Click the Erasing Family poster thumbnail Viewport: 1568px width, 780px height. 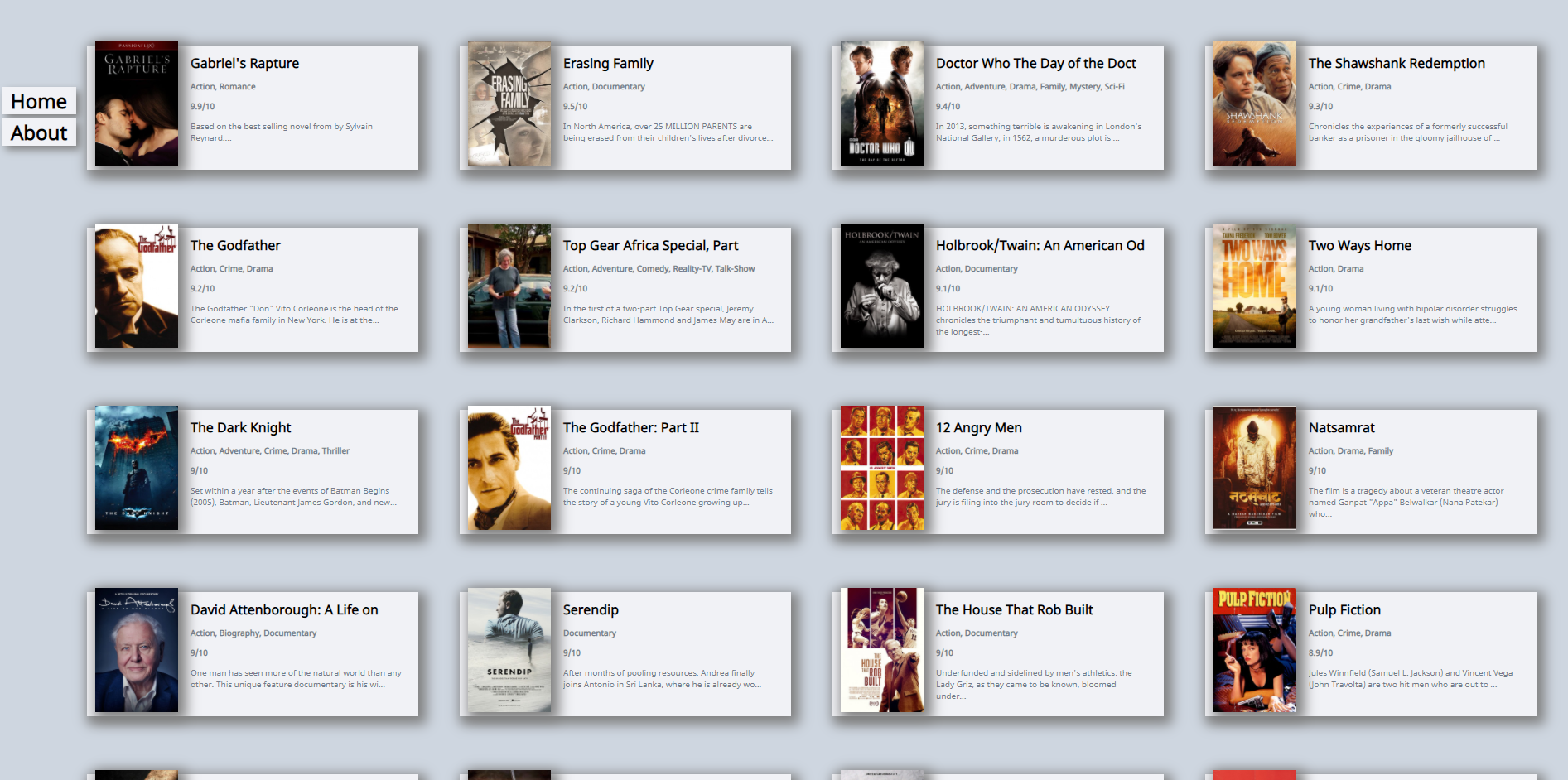coord(509,104)
